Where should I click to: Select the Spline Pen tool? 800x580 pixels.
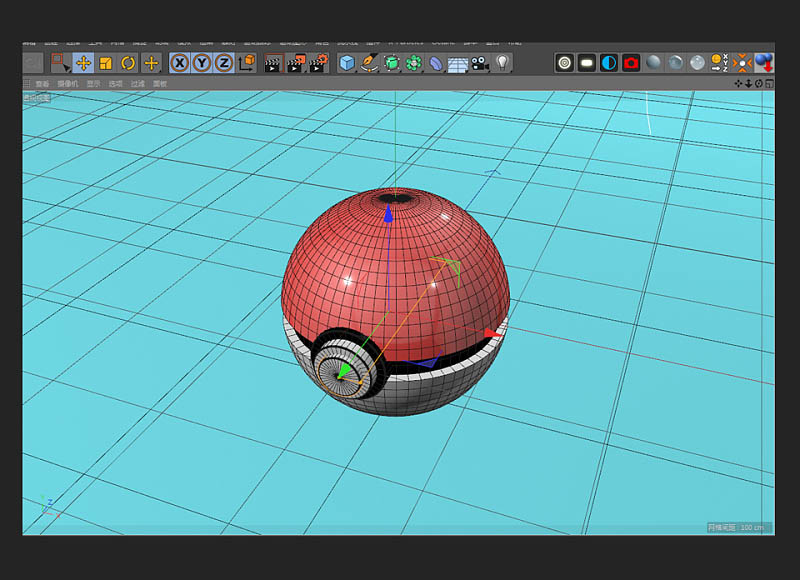point(369,63)
